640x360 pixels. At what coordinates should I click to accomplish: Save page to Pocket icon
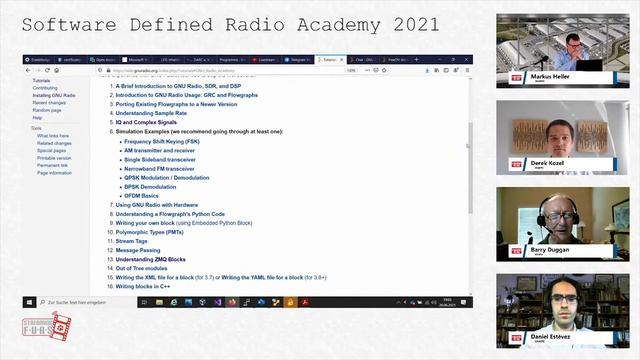[376, 70]
